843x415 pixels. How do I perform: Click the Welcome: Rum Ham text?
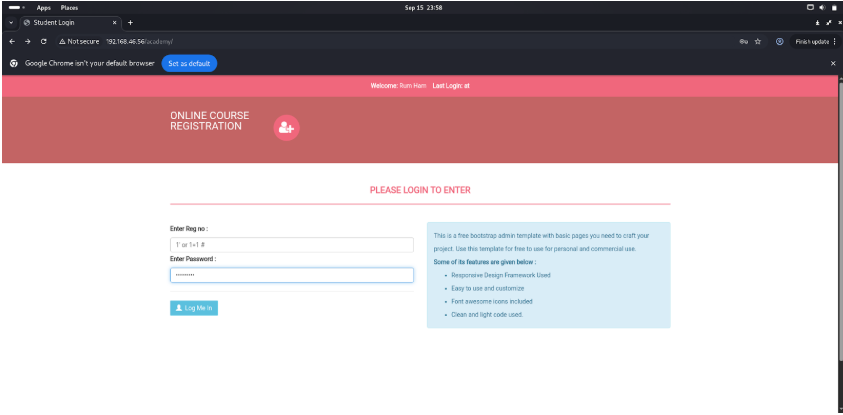click(398, 86)
